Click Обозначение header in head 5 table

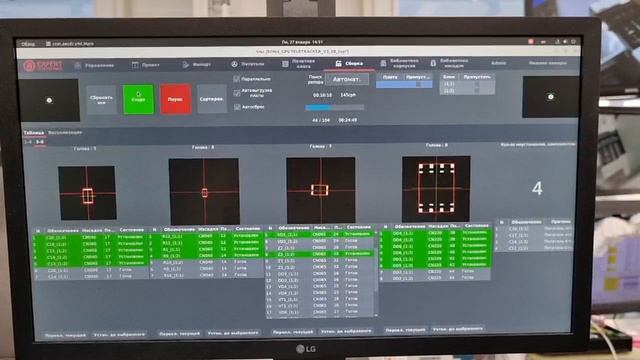[63, 231]
